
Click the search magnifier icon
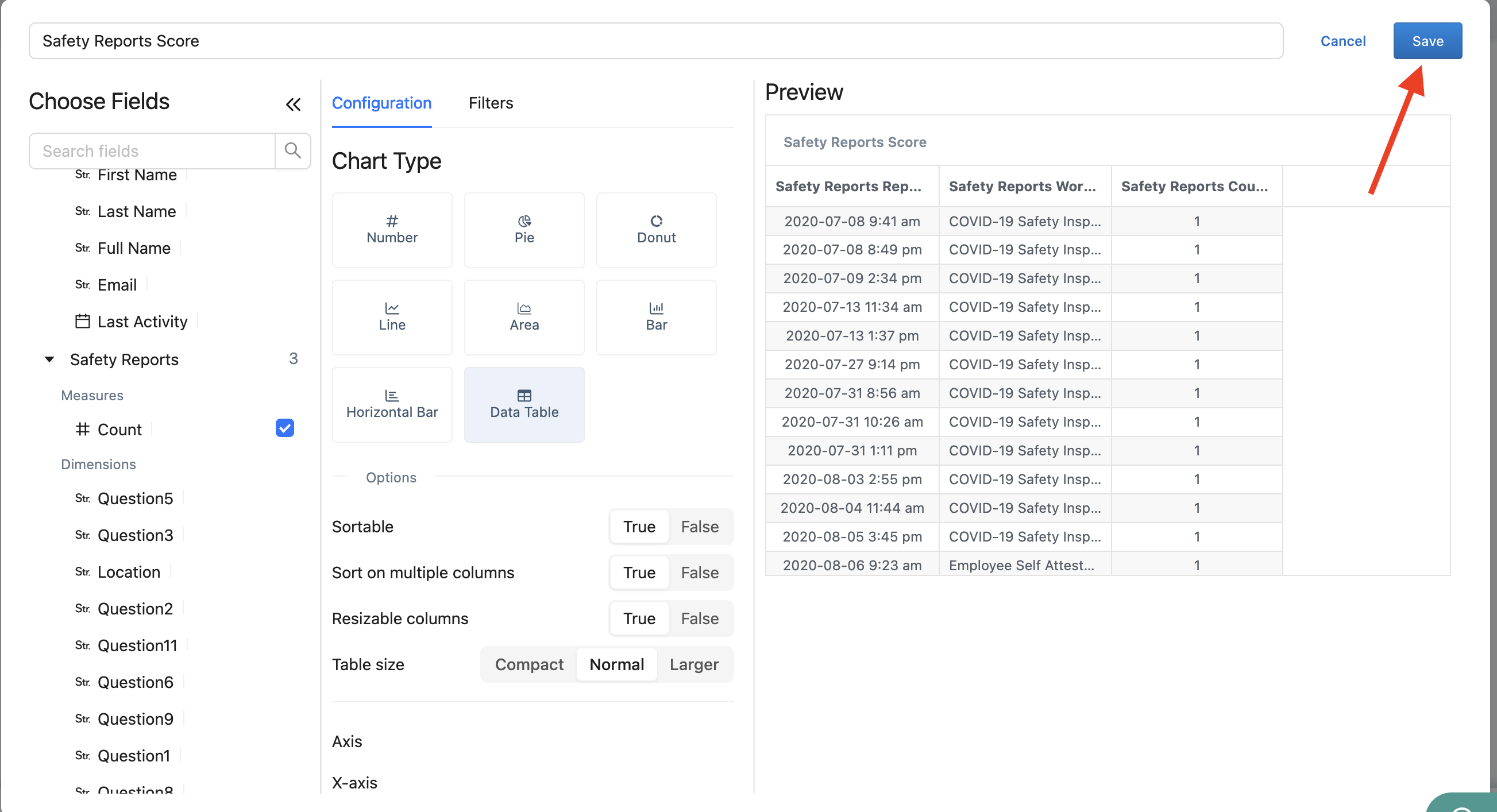(x=292, y=150)
